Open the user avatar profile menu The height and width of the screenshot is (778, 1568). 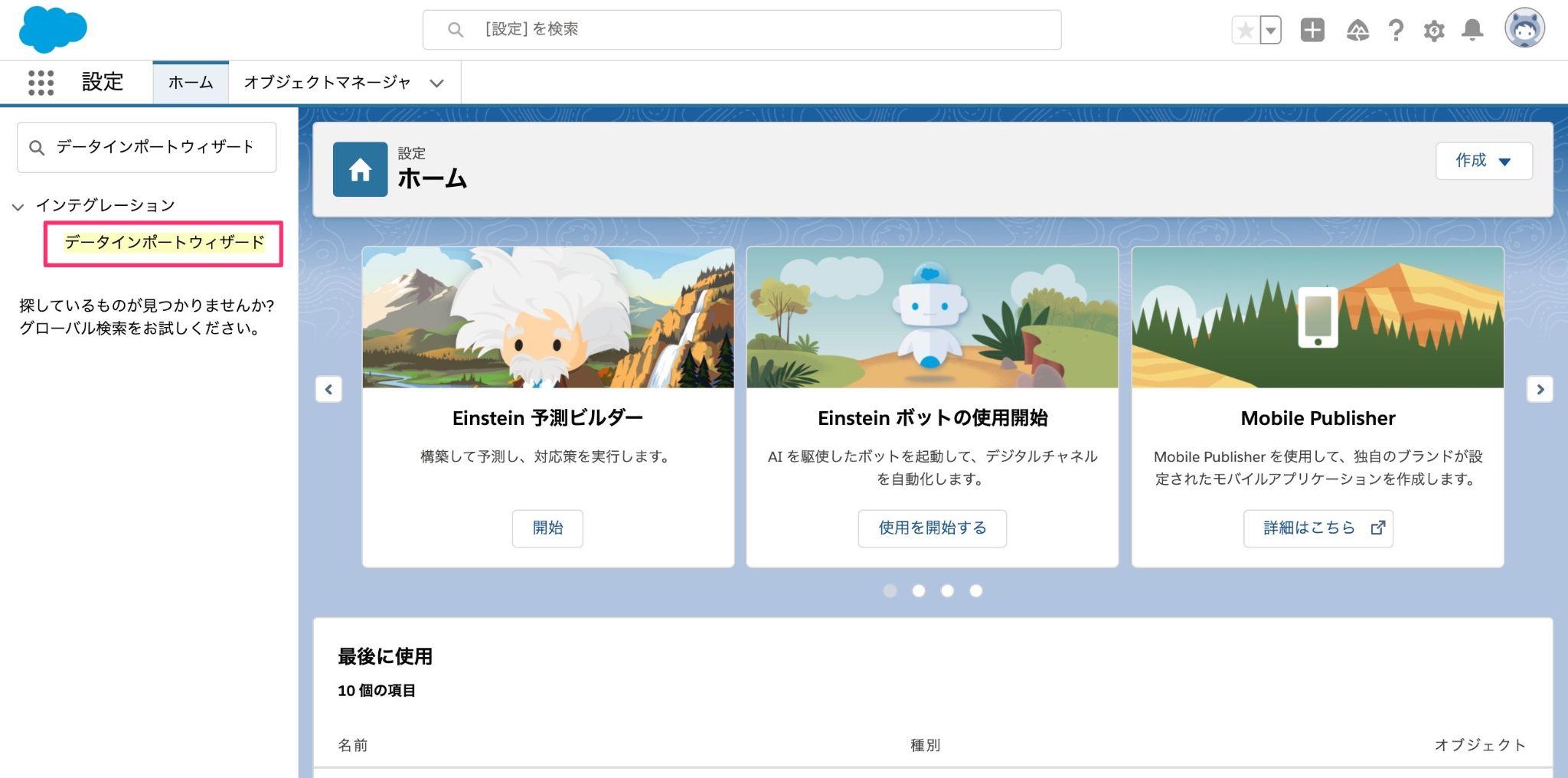tap(1524, 28)
